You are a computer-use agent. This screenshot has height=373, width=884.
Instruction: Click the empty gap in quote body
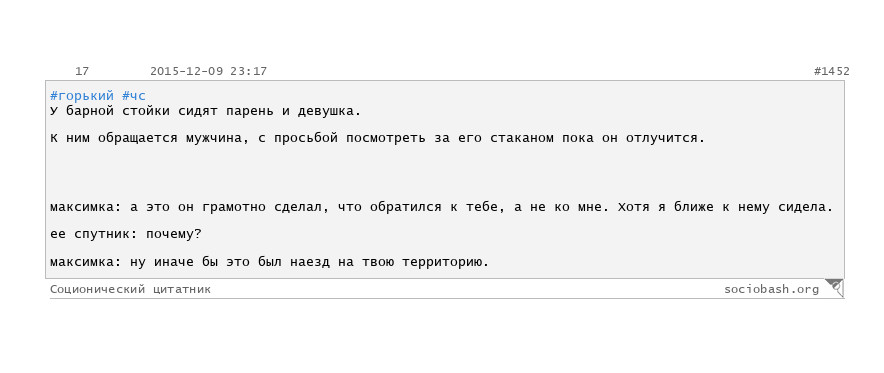coord(444,174)
